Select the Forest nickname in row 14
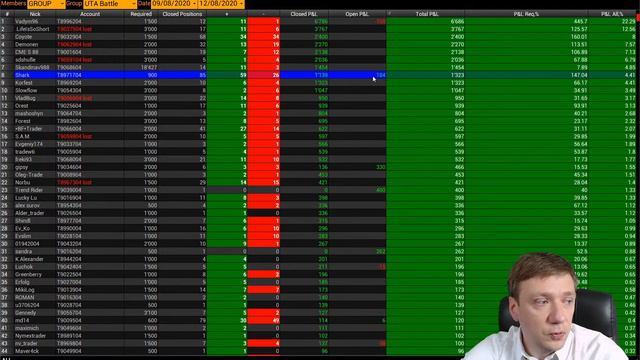The image size is (640, 360). [23, 121]
